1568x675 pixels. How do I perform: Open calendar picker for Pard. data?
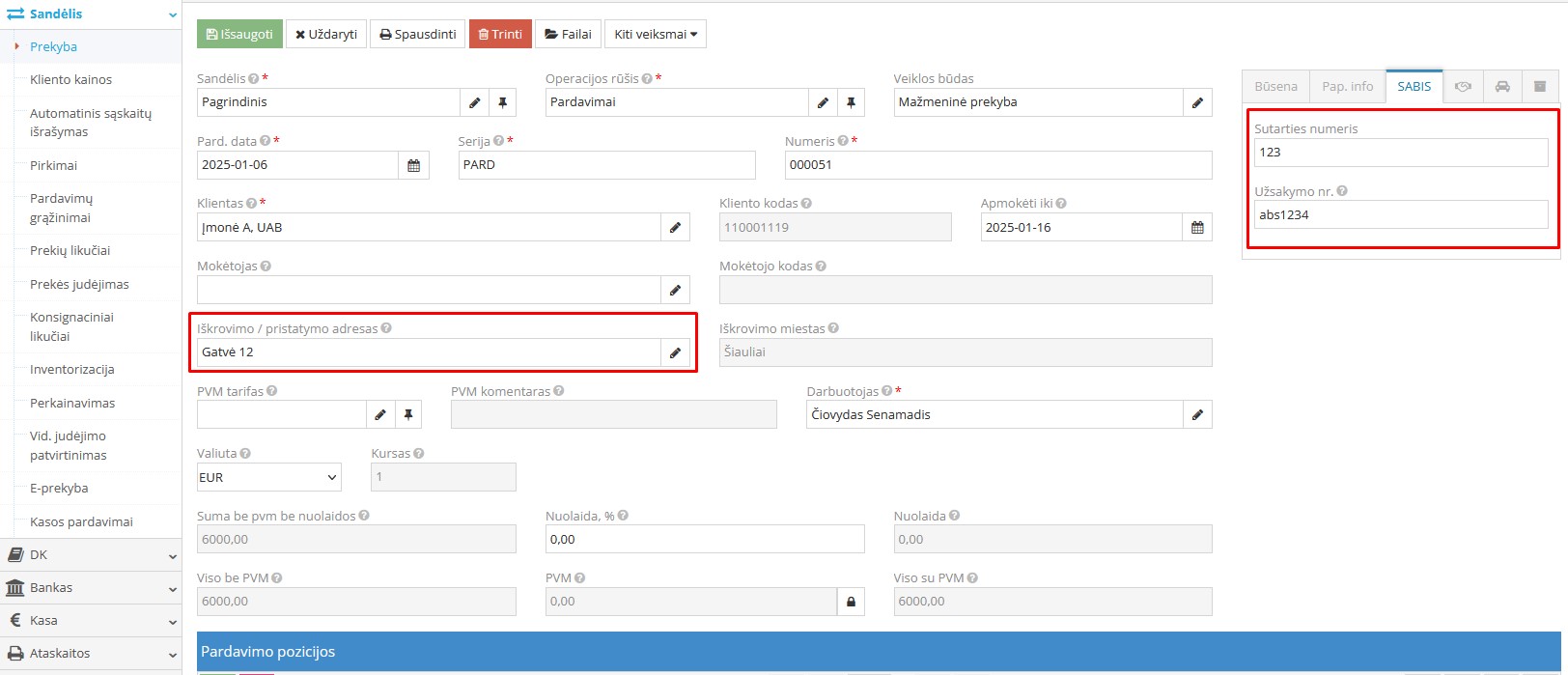point(413,165)
